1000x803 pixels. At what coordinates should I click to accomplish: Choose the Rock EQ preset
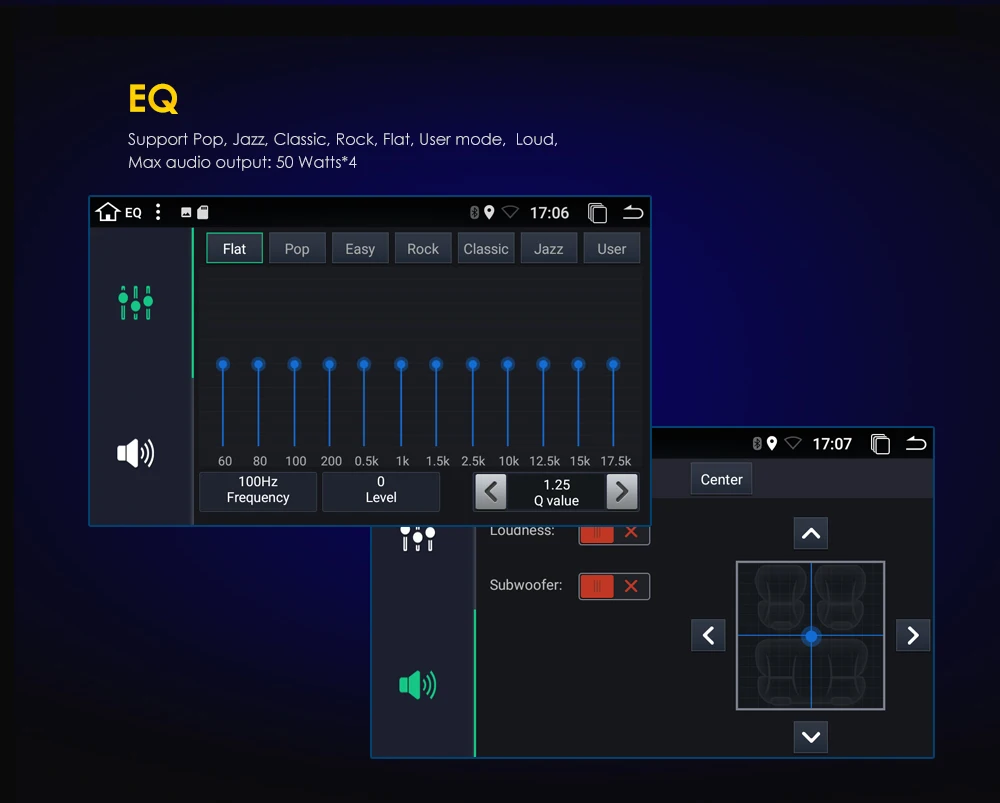(423, 248)
